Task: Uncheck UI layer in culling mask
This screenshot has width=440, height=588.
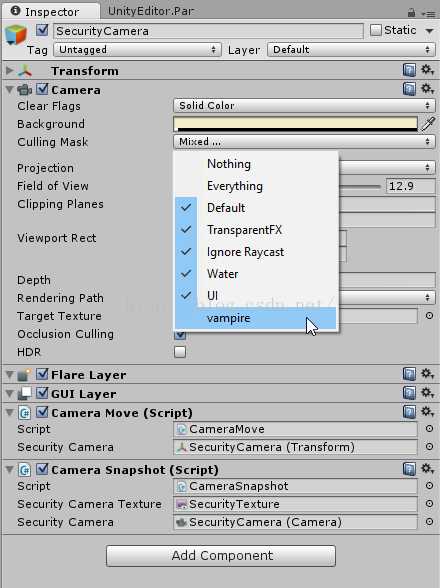Action: (255, 296)
